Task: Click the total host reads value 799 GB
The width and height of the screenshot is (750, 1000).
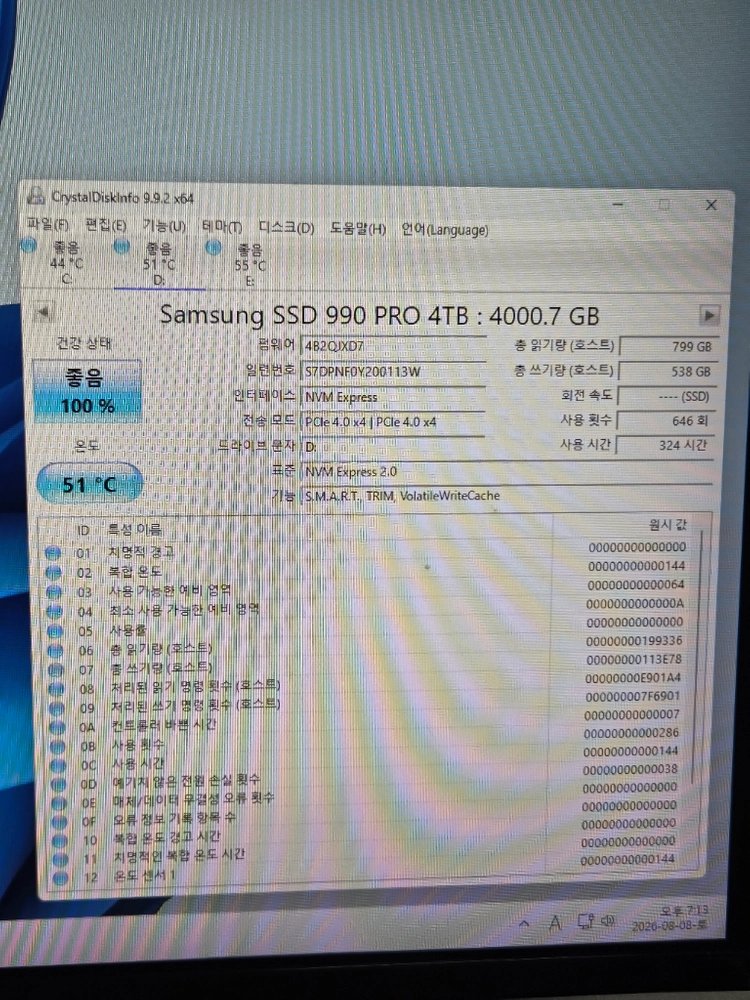Action: pyautogui.click(x=668, y=346)
